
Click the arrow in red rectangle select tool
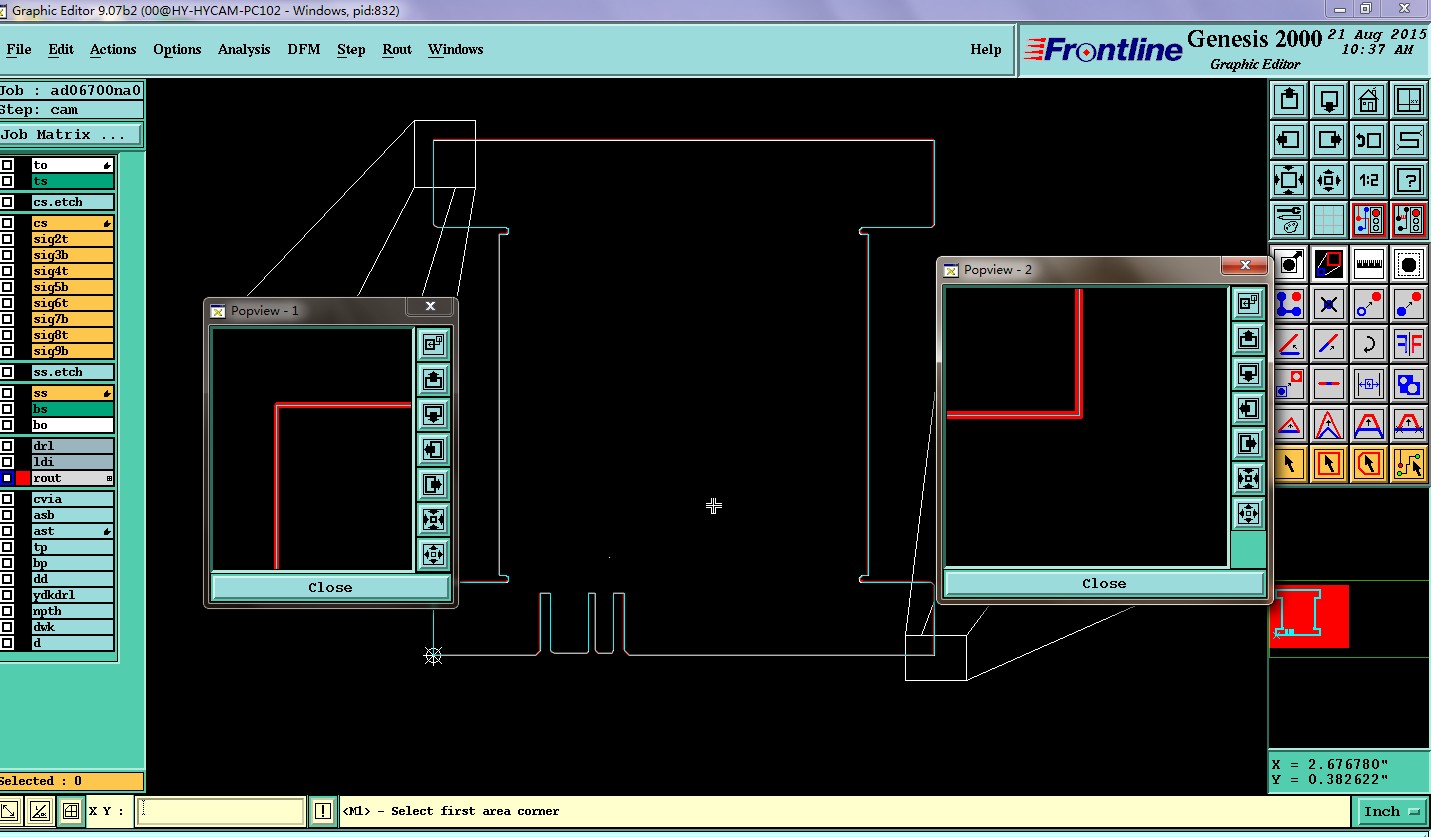click(1329, 464)
